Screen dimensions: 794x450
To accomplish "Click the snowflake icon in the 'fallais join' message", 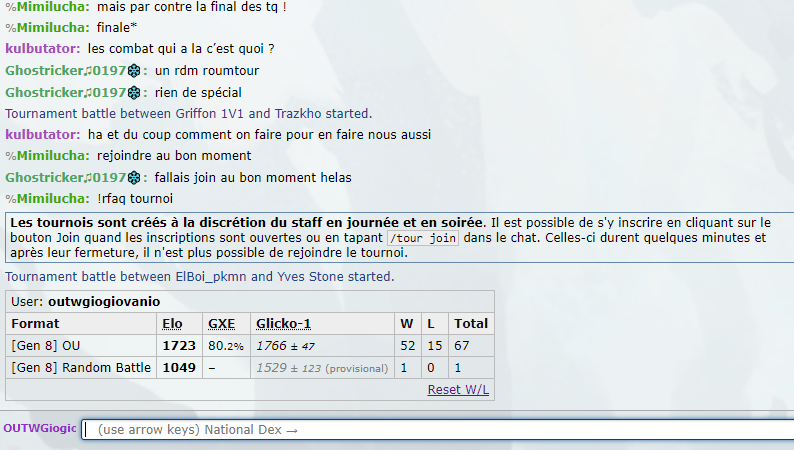I will tap(134, 178).
